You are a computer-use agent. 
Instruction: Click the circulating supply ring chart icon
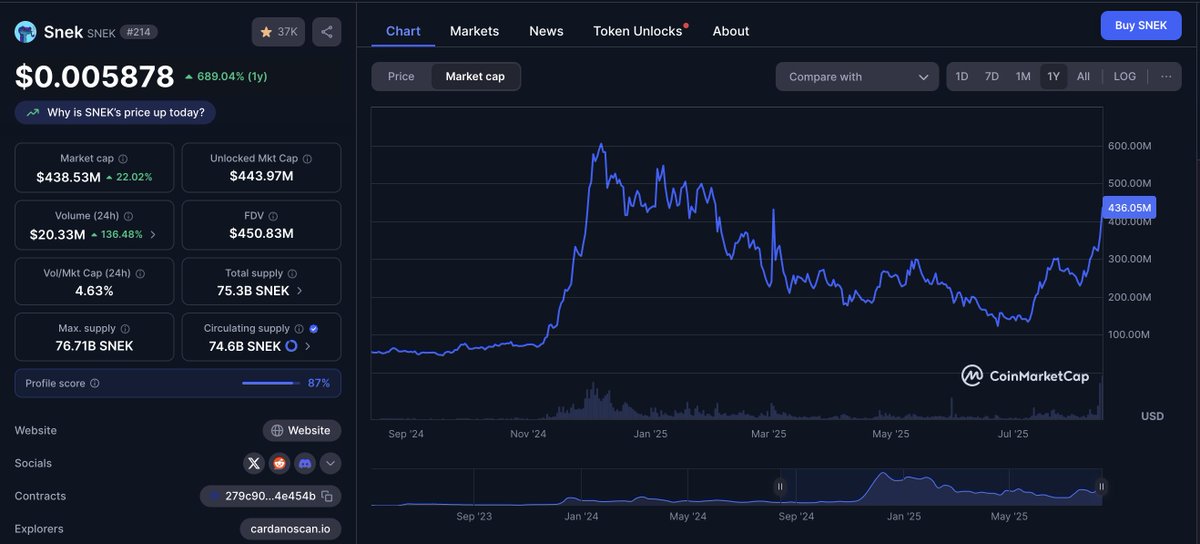(x=291, y=346)
